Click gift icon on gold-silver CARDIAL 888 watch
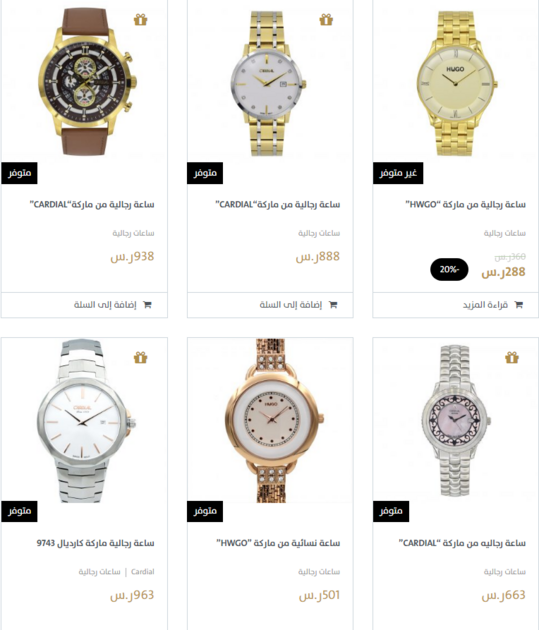The height and width of the screenshot is (630, 539). [x=326, y=20]
